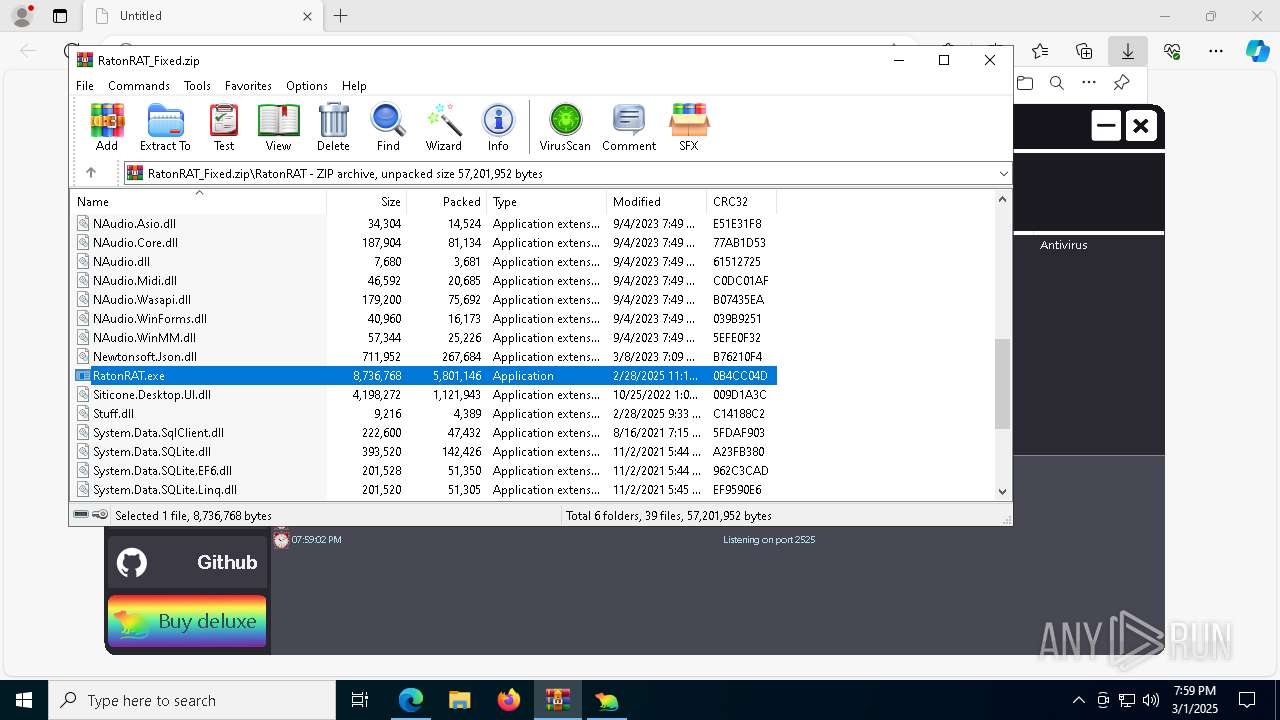Open Edge settings and more menu
This screenshot has width=1280, height=720.
click(x=1216, y=51)
